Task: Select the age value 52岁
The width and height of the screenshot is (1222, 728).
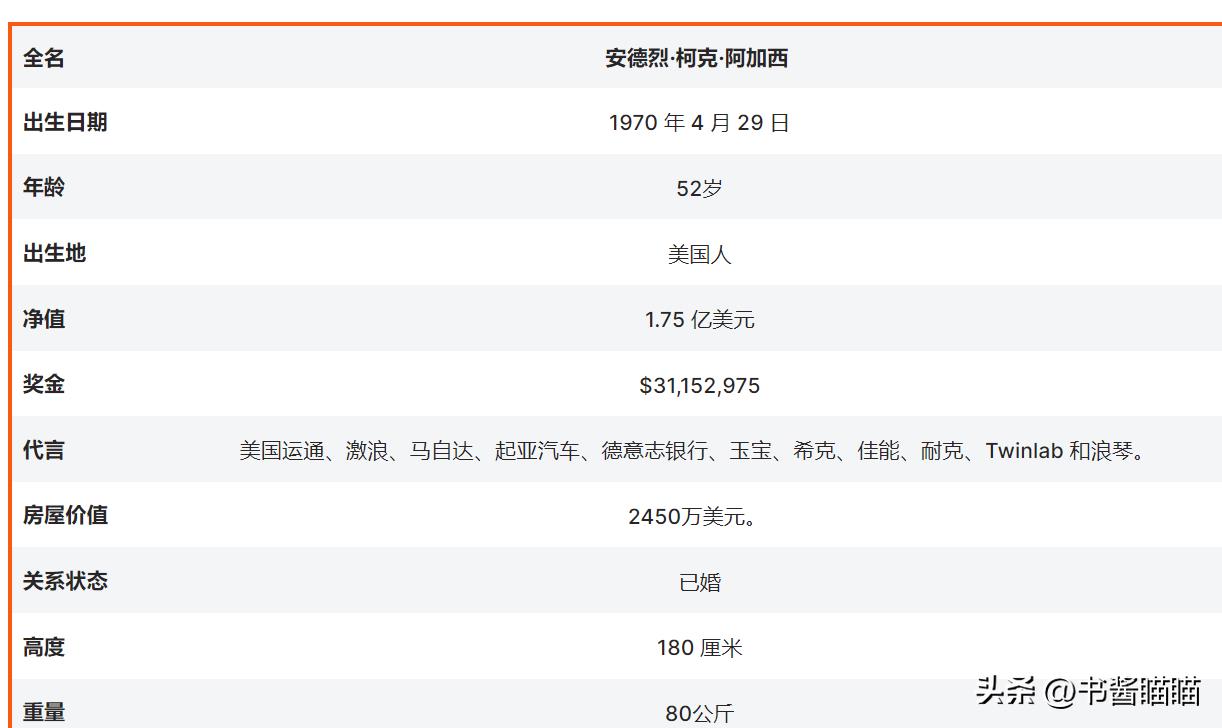Action: (x=699, y=188)
